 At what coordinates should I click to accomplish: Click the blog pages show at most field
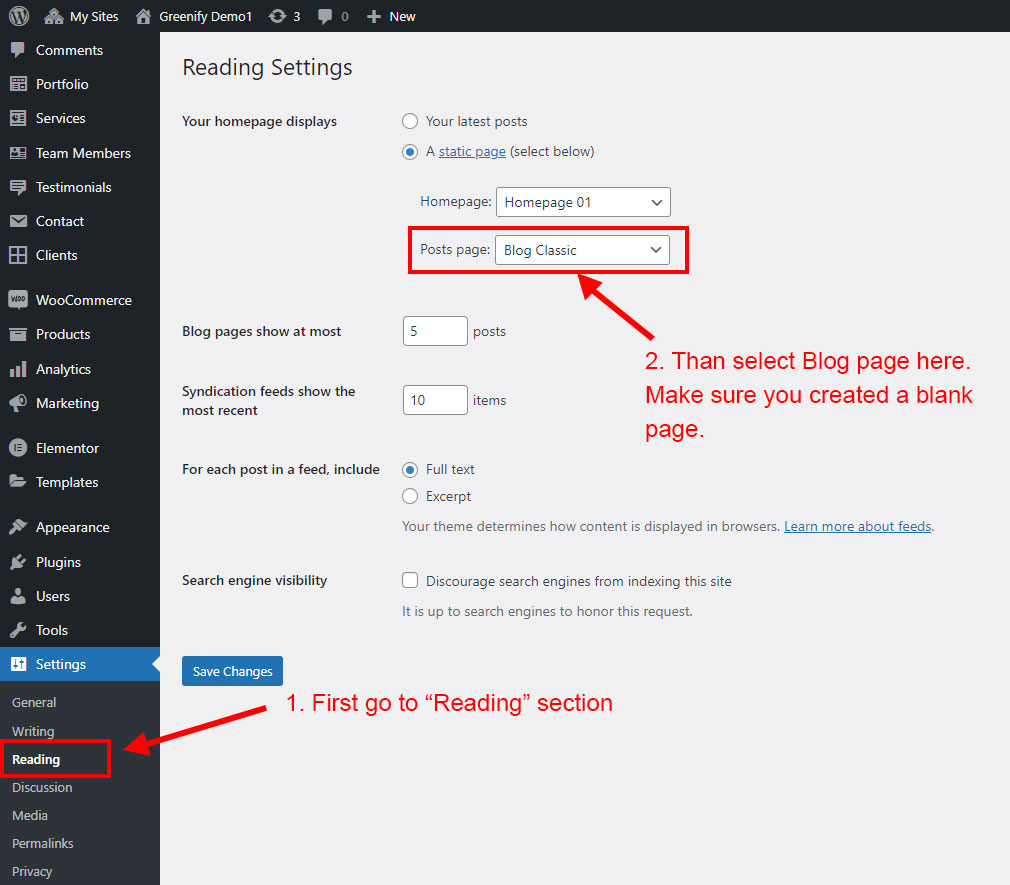click(435, 331)
